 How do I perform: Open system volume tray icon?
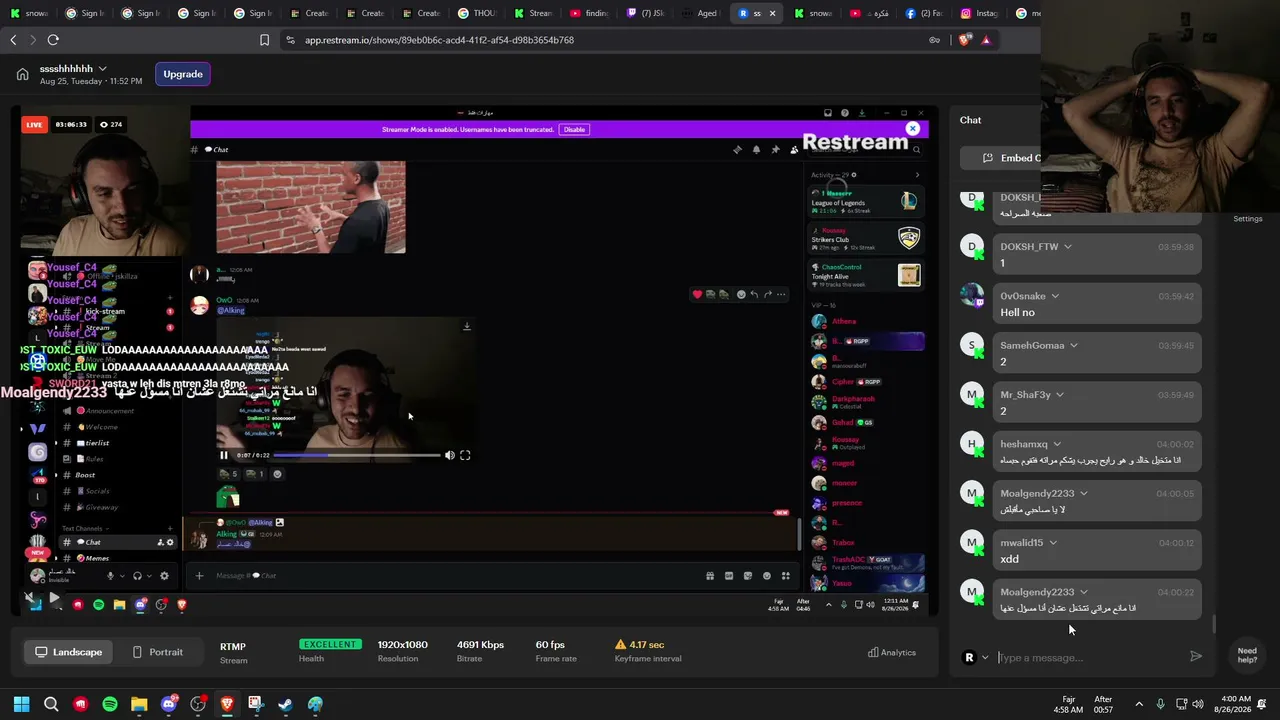click(1198, 704)
